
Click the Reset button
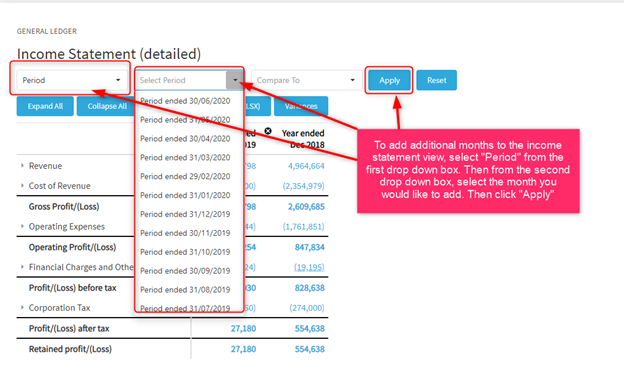[x=437, y=80]
